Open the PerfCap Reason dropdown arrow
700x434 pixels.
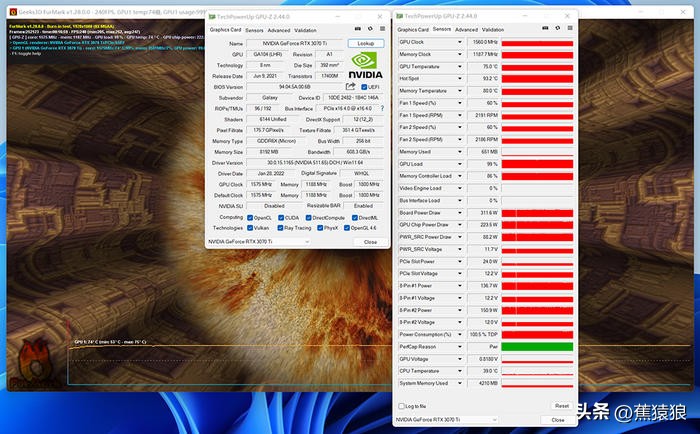459,346
